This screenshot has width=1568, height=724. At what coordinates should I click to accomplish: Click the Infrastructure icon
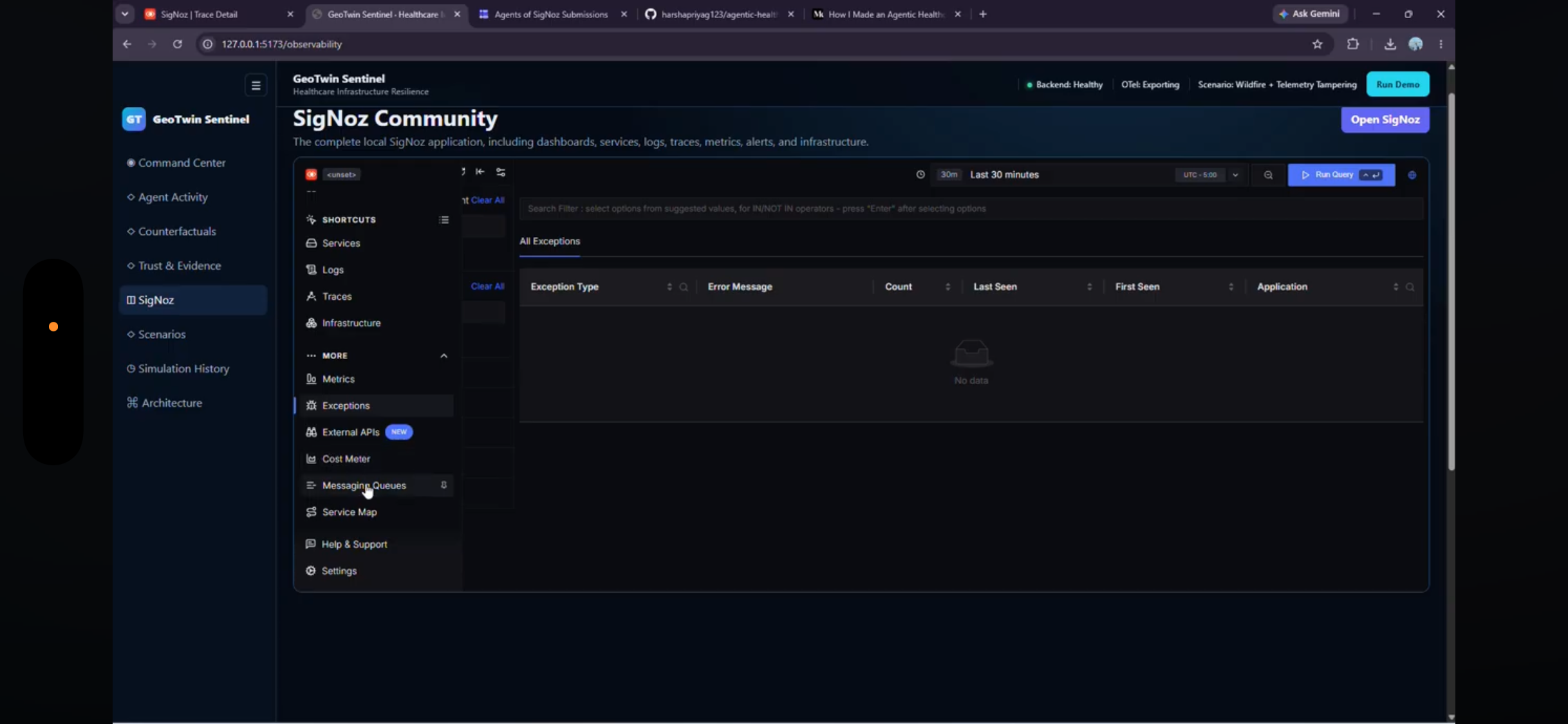coord(312,323)
